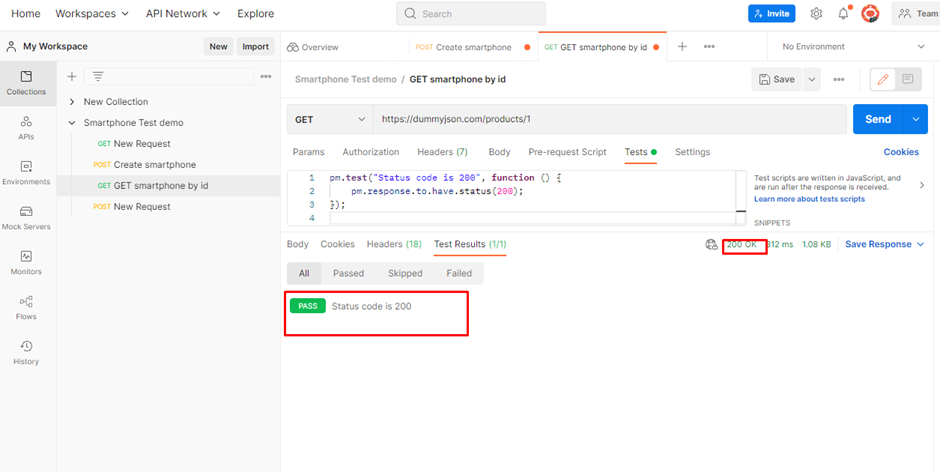940x472 pixels.
Task: Open the user avatar menu
Action: coord(870,14)
